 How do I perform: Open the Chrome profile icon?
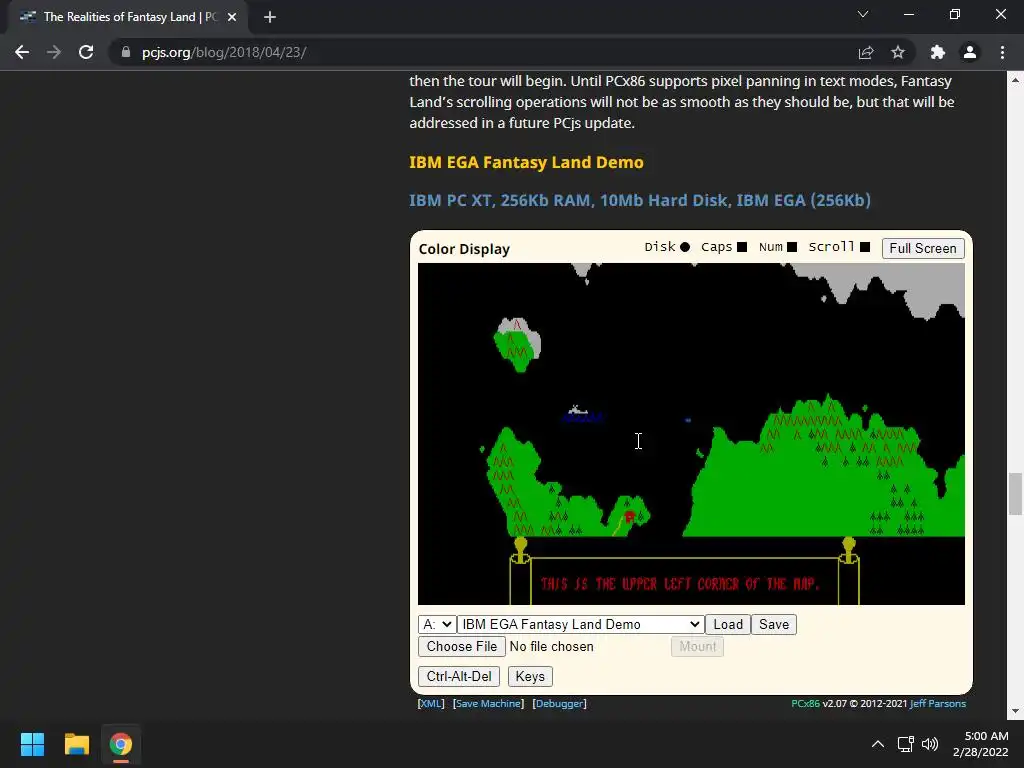coord(970,52)
